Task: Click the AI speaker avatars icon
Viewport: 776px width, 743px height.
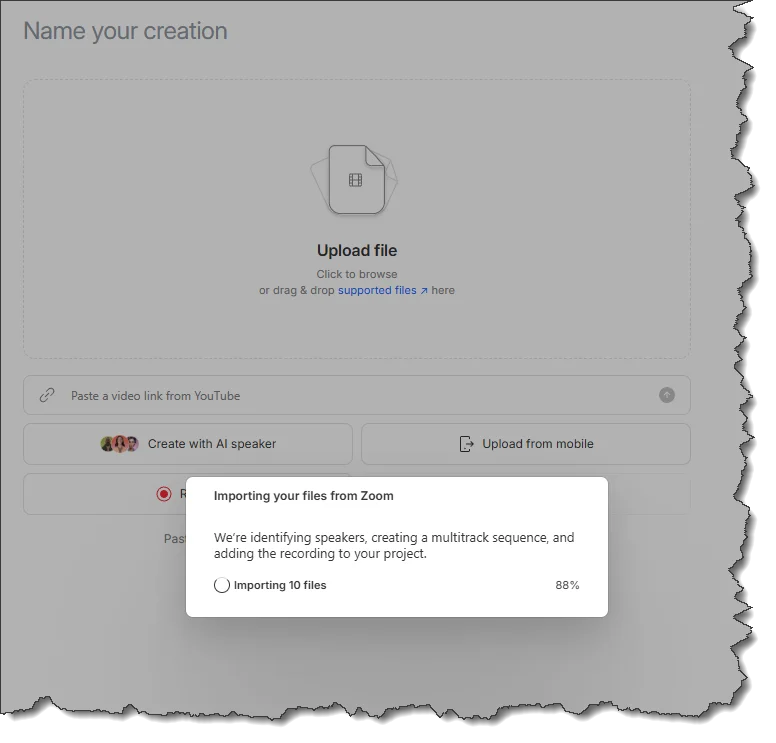Action: point(119,444)
